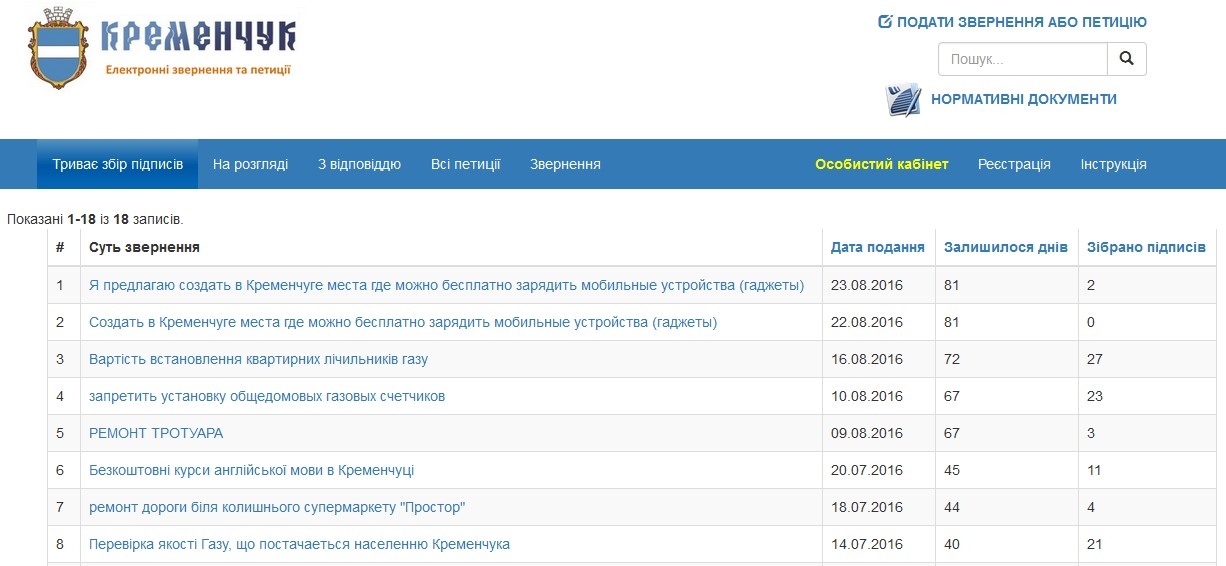The height and width of the screenshot is (566, 1226).
Task: Go to the Всі петиції tab
Action: [x=465, y=164]
